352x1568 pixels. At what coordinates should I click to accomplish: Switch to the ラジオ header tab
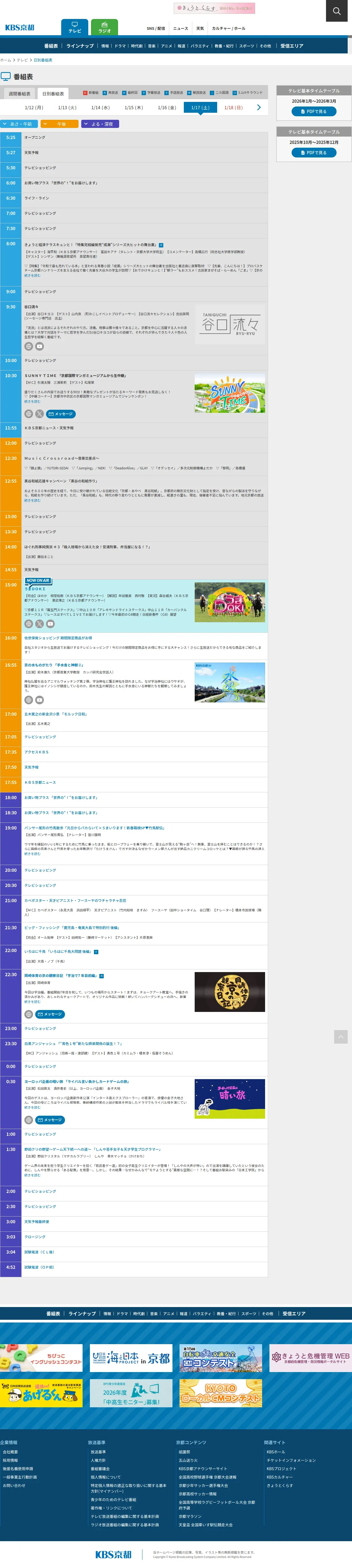[x=105, y=27]
